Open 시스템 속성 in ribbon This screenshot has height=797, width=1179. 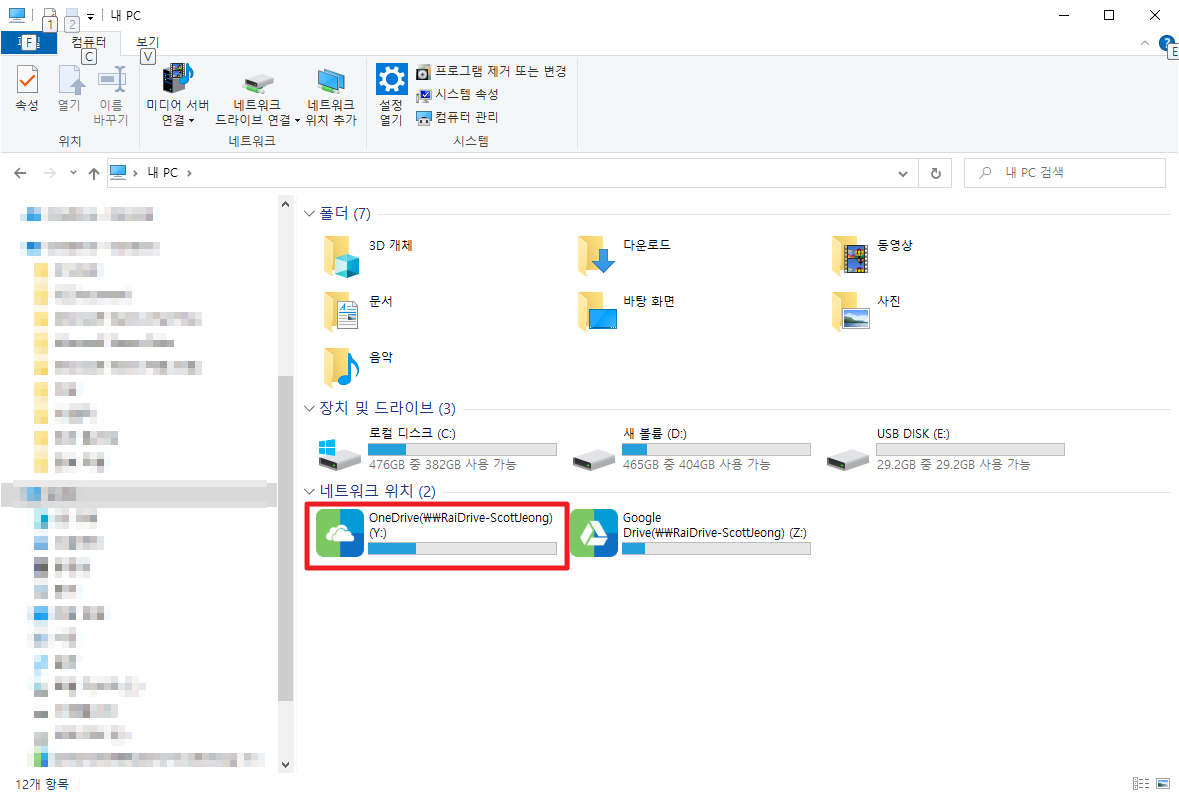pyautogui.click(x=457, y=95)
